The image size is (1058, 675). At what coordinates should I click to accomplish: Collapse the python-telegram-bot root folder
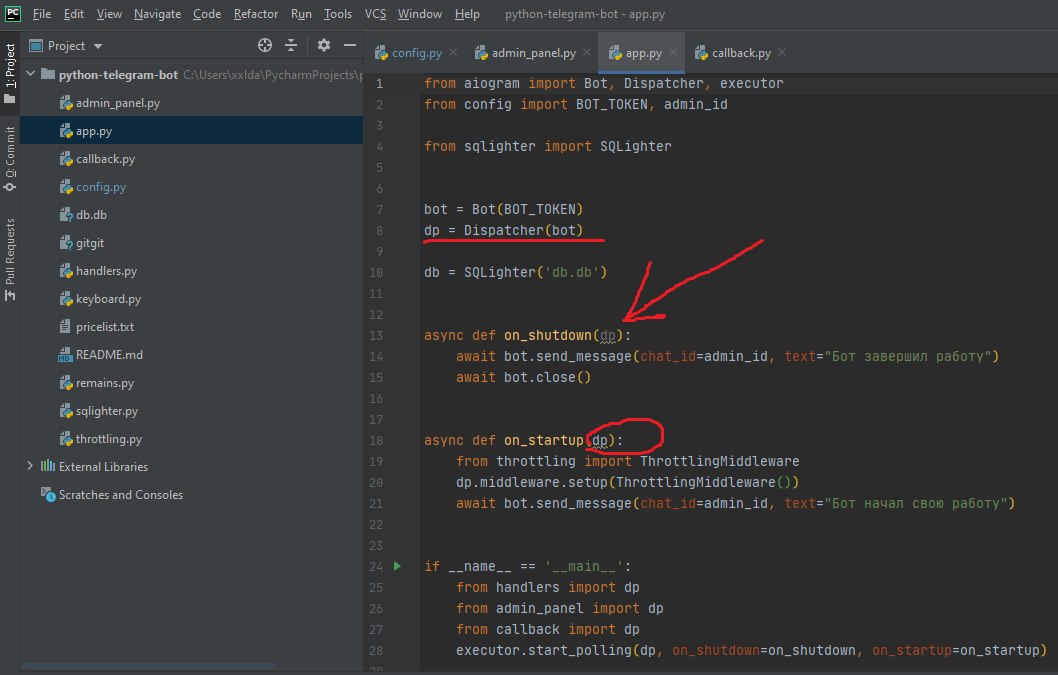tap(31, 74)
